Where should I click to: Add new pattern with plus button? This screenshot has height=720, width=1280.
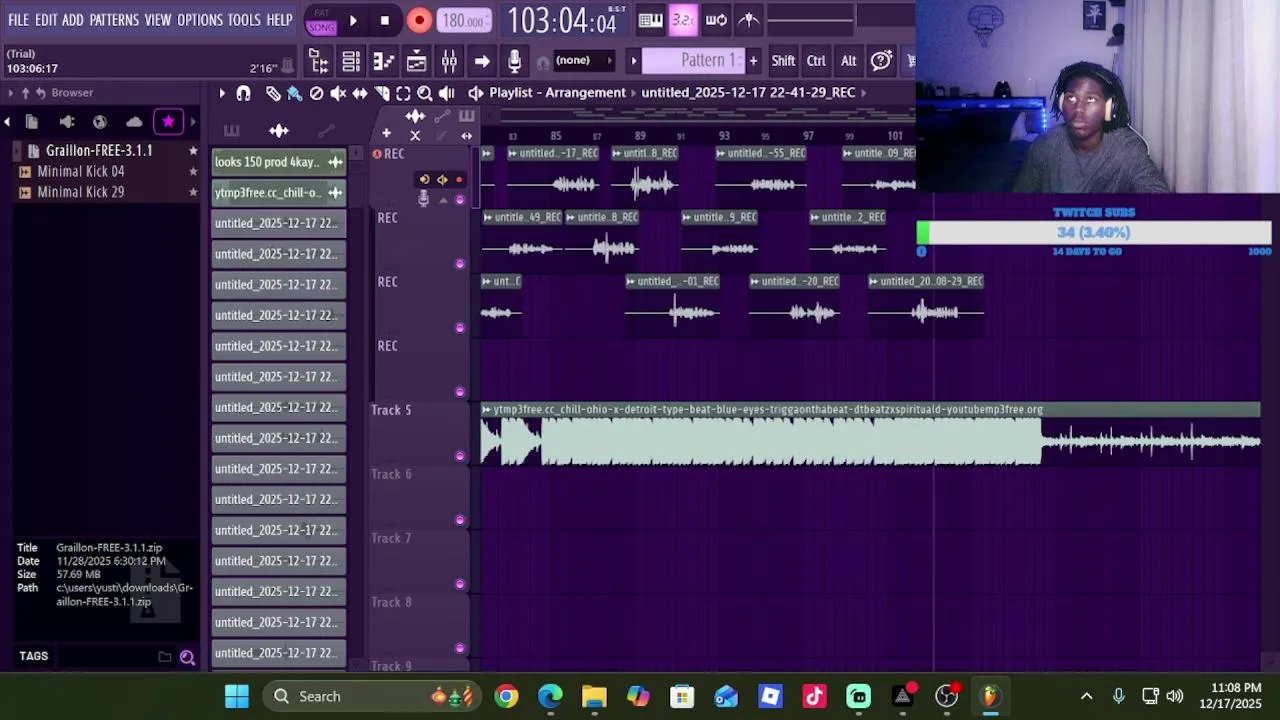[x=753, y=61]
